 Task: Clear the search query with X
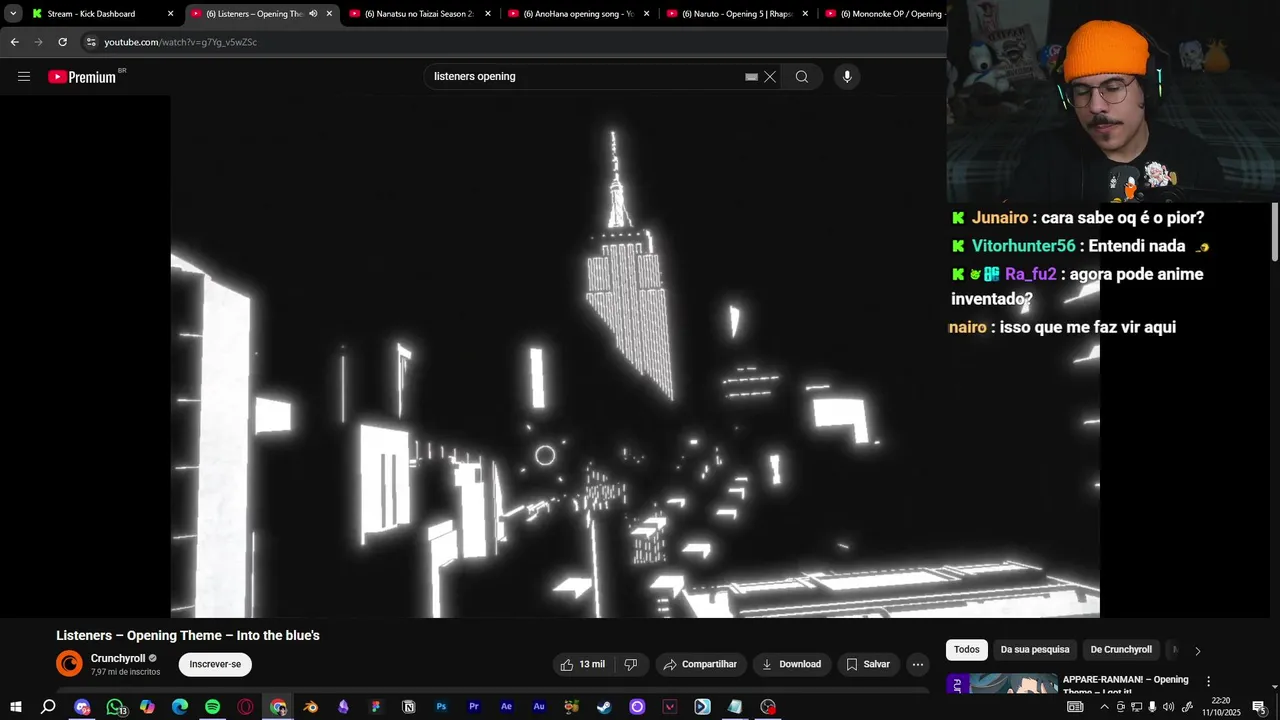(770, 77)
